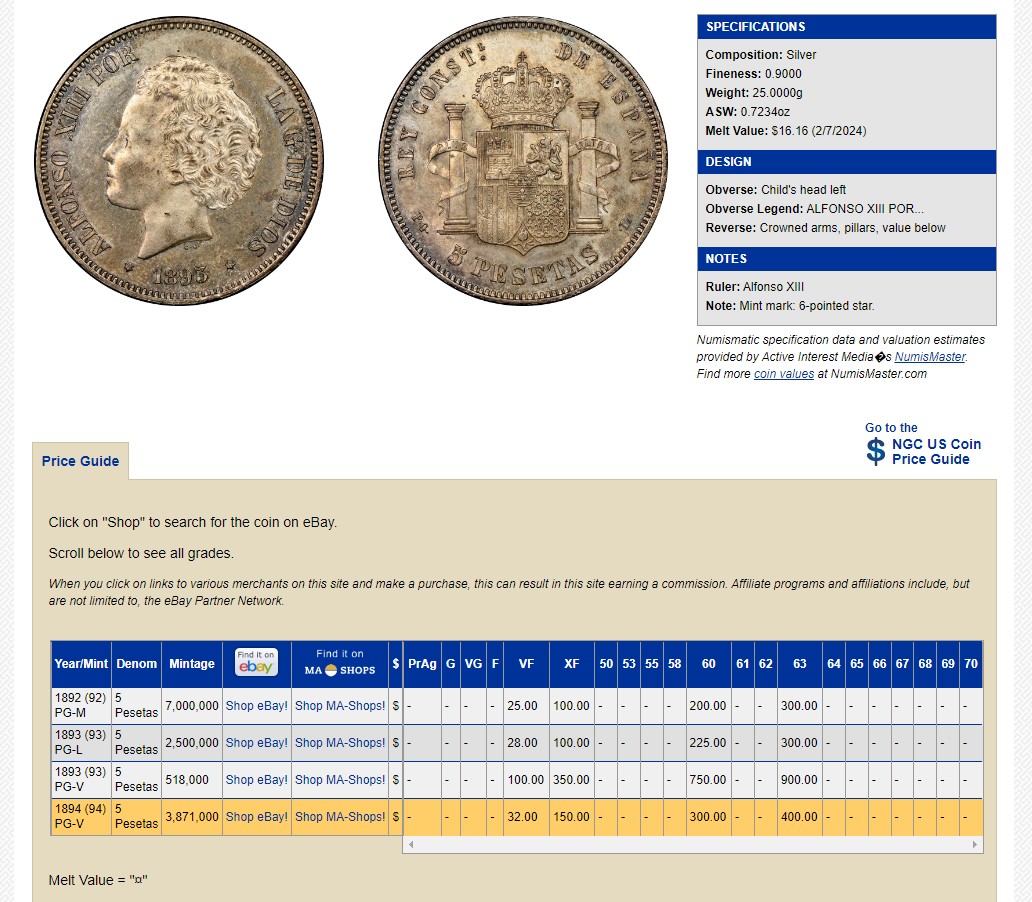Shop MA-Shops for the 518,000 mintage coin
Viewport: 1032px width, 902px height.
(340, 780)
